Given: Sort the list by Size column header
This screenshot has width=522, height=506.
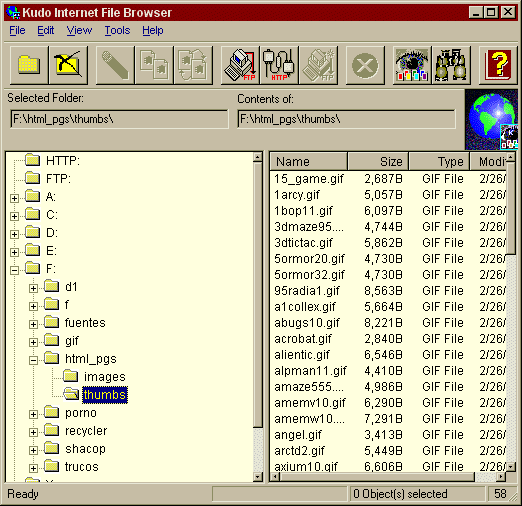Looking at the screenshot, I should click(x=378, y=162).
